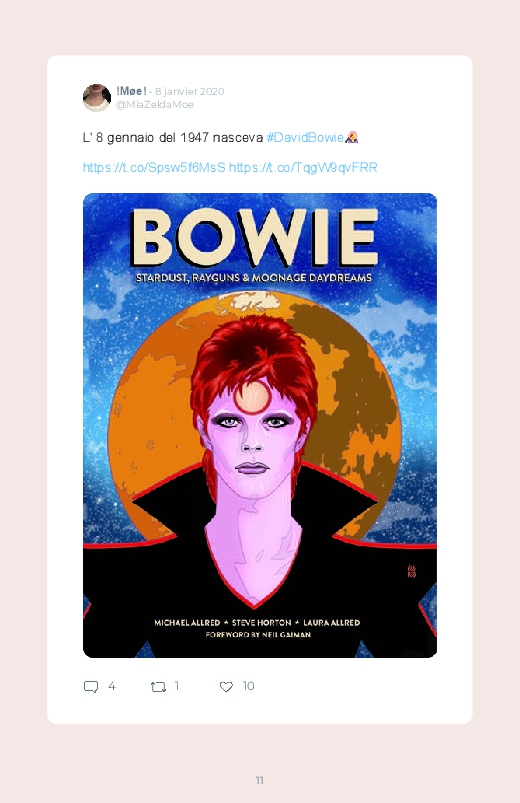Click the Michael Allred author name
520x803 pixels.
(x=187, y=623)
